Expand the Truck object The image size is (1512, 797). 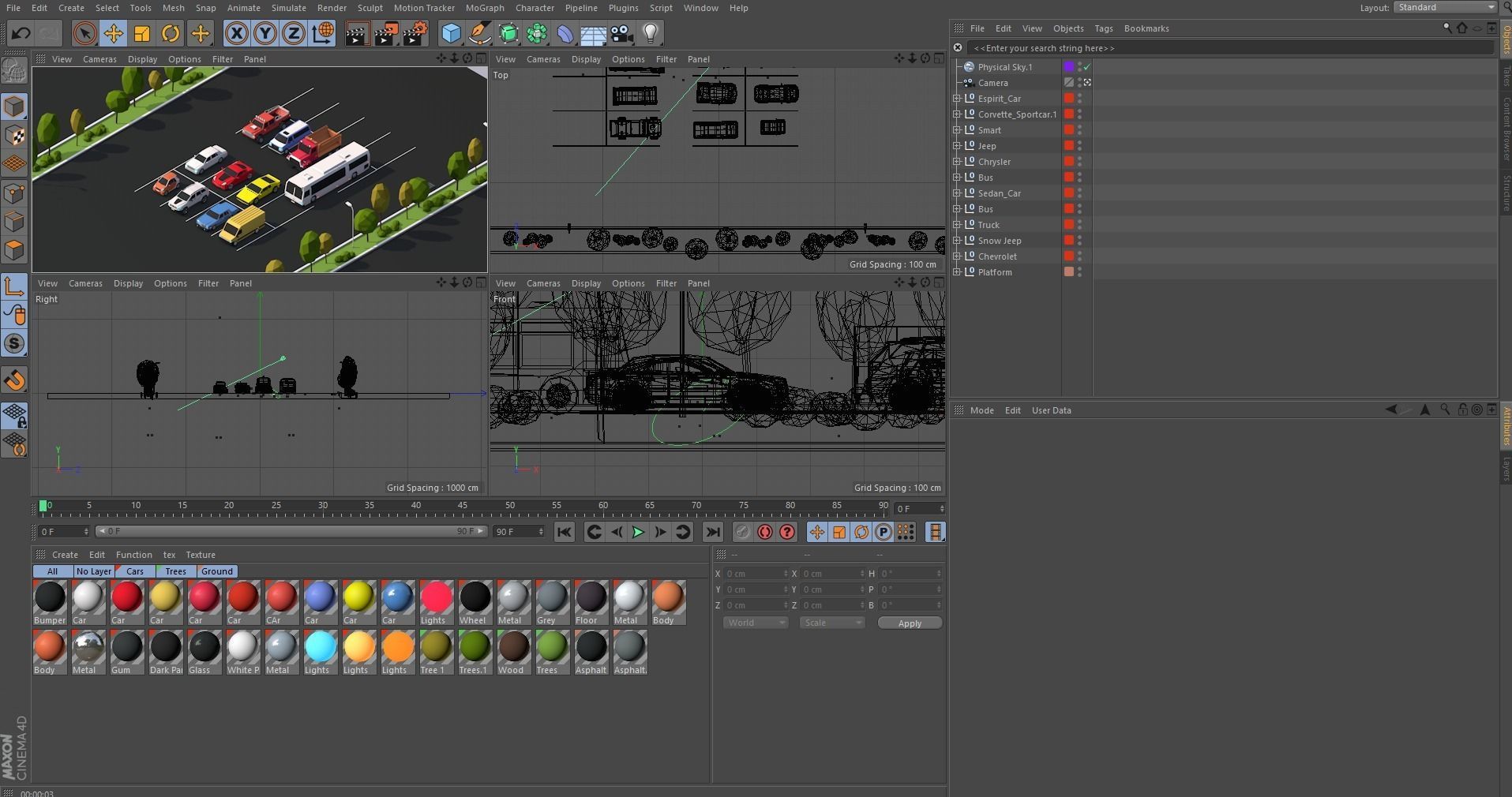(x=957, y=225)
